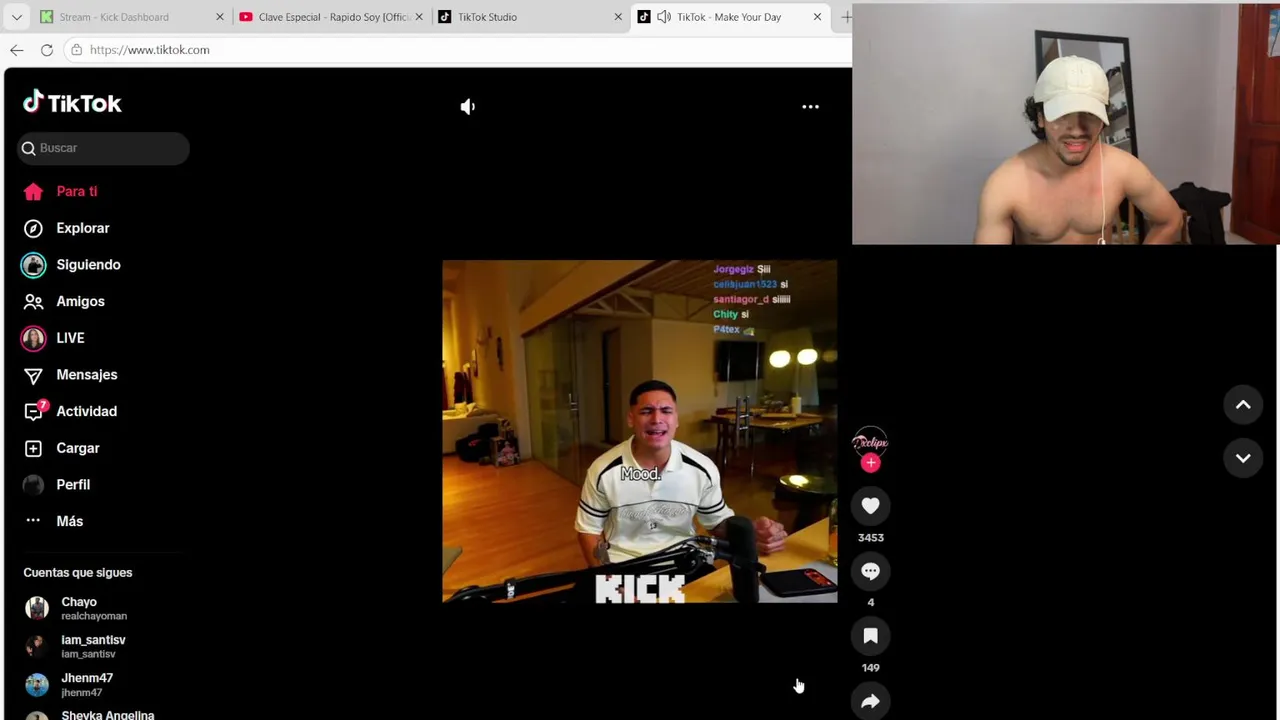This screenshot has width=1280, height=720.
Task: Open the browser tab list dropdown
Action: (x=16, y=17)
